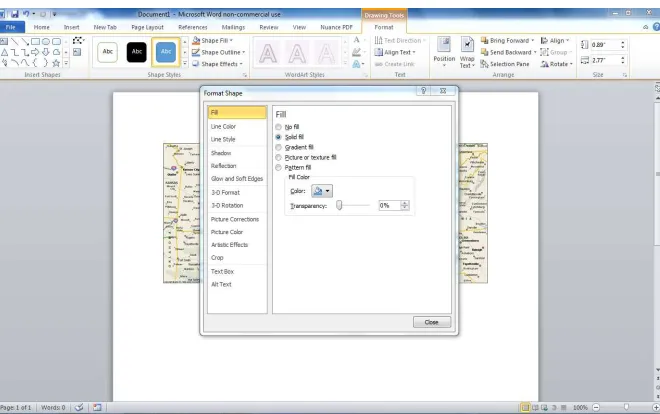Open Glow and Soft Edges category
This screenshot has width=660, height=414.
click(x=237, y=179)
